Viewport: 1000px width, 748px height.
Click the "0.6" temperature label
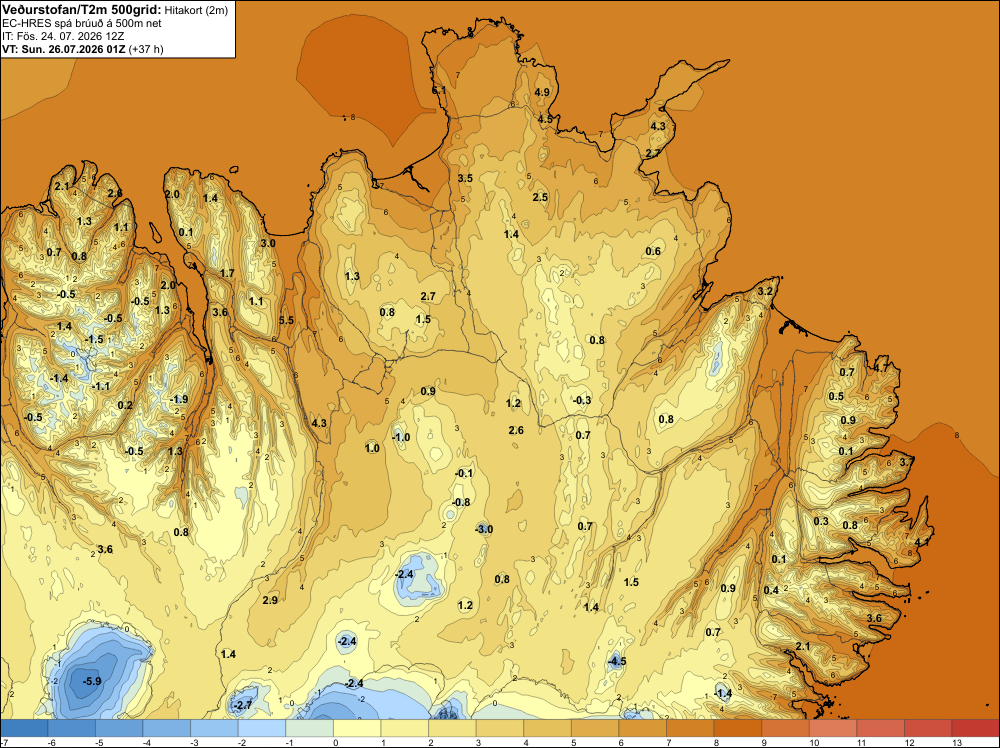[x=653, y=251]
